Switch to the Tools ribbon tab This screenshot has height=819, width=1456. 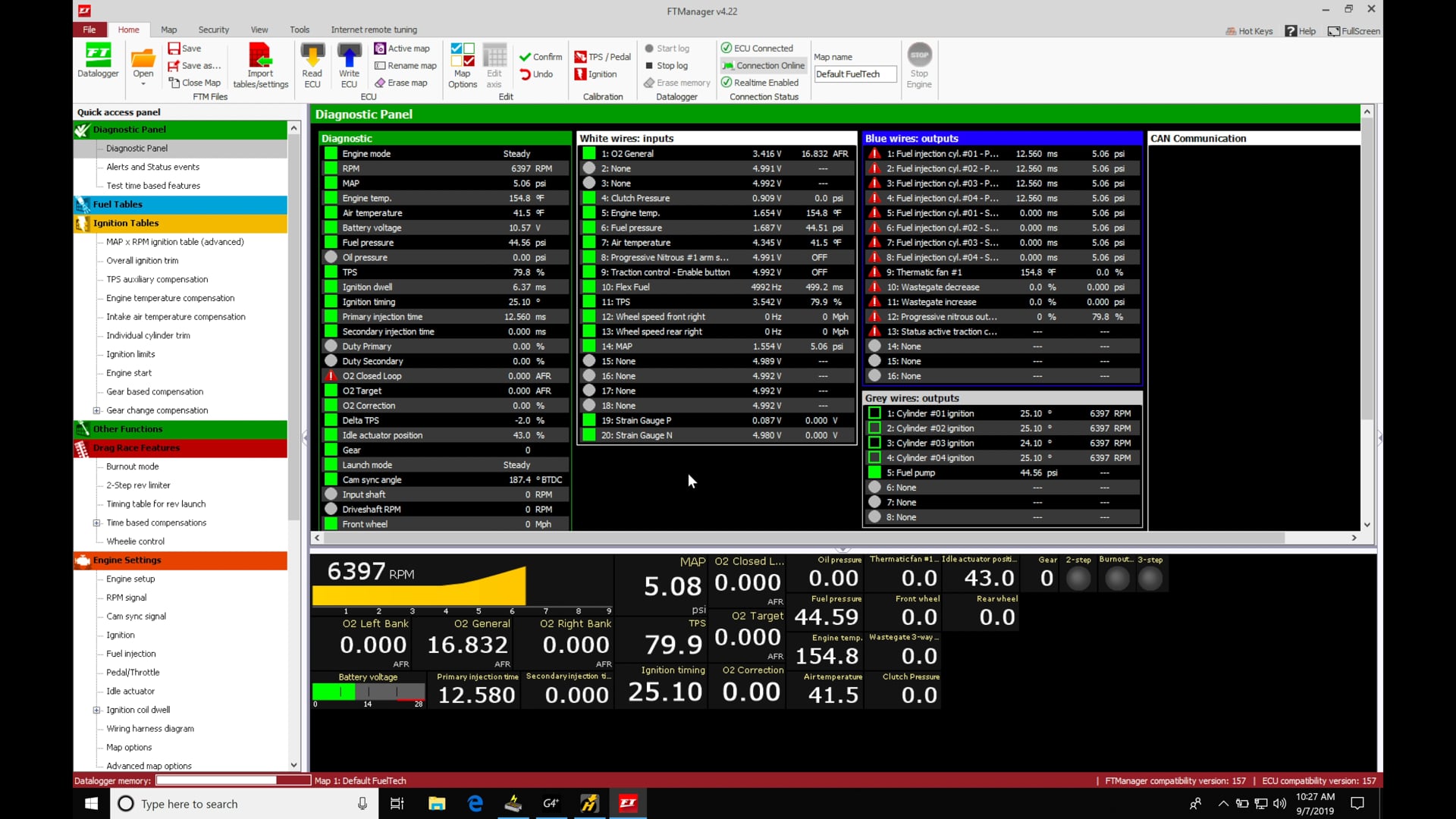pos(299,30)
